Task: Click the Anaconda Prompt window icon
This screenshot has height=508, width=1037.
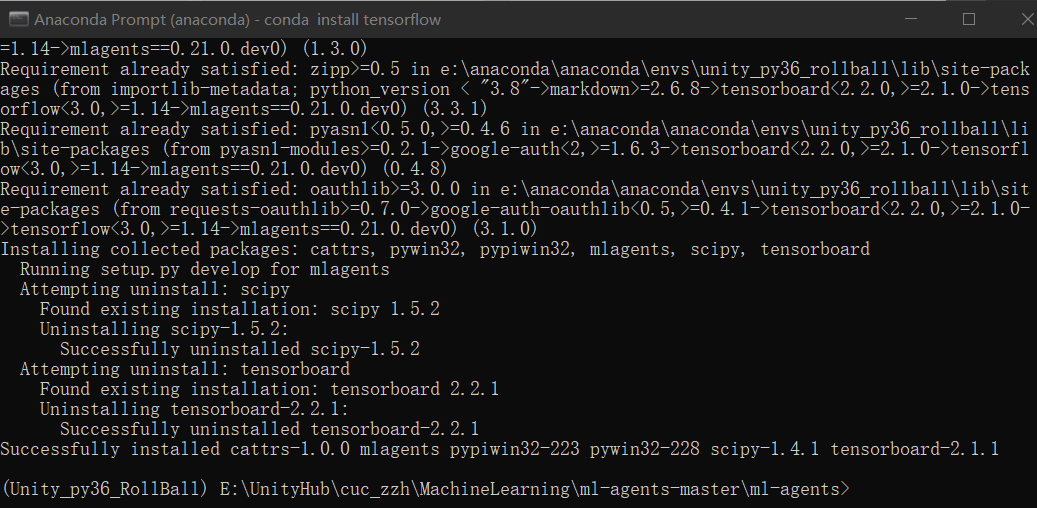Action: click(18, 19)
